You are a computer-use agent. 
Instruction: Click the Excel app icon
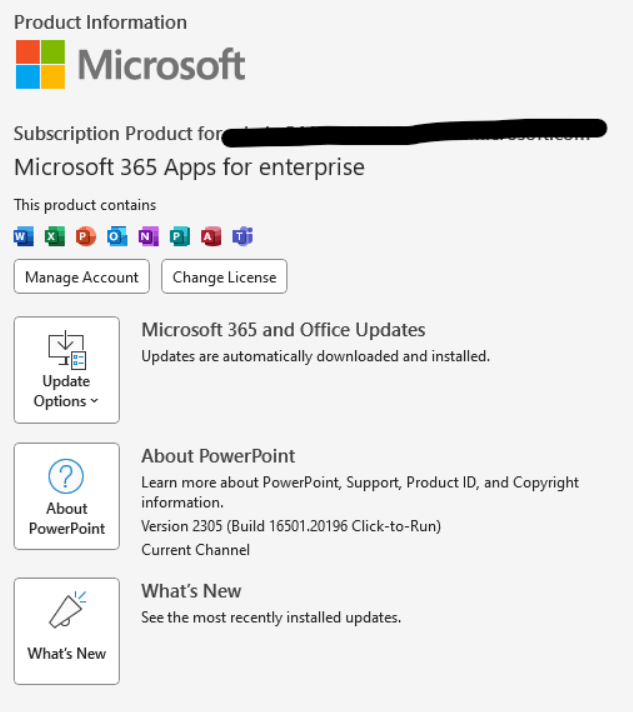(54, 237)
